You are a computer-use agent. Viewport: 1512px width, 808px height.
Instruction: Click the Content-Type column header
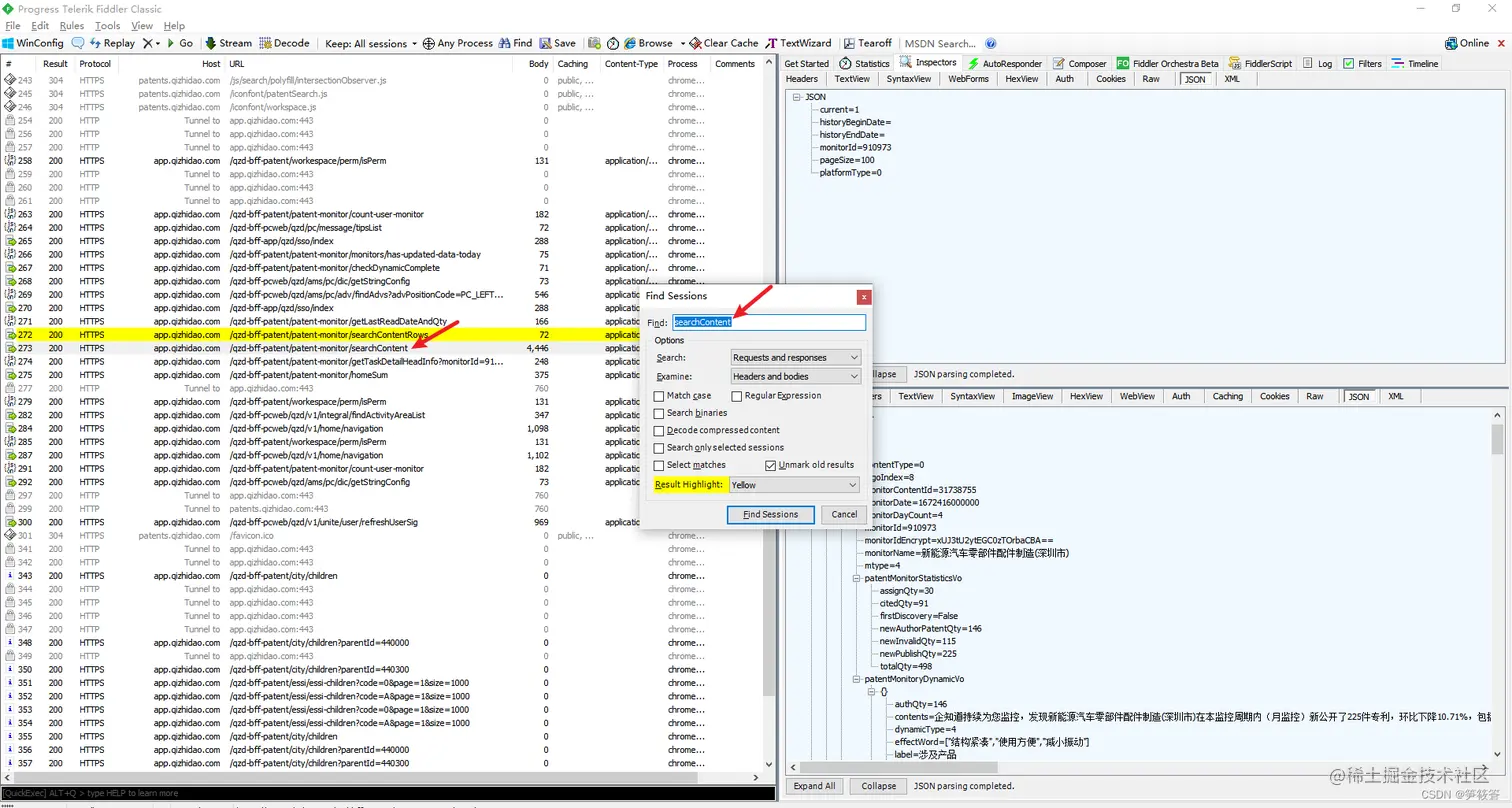(x=631, y=63)
